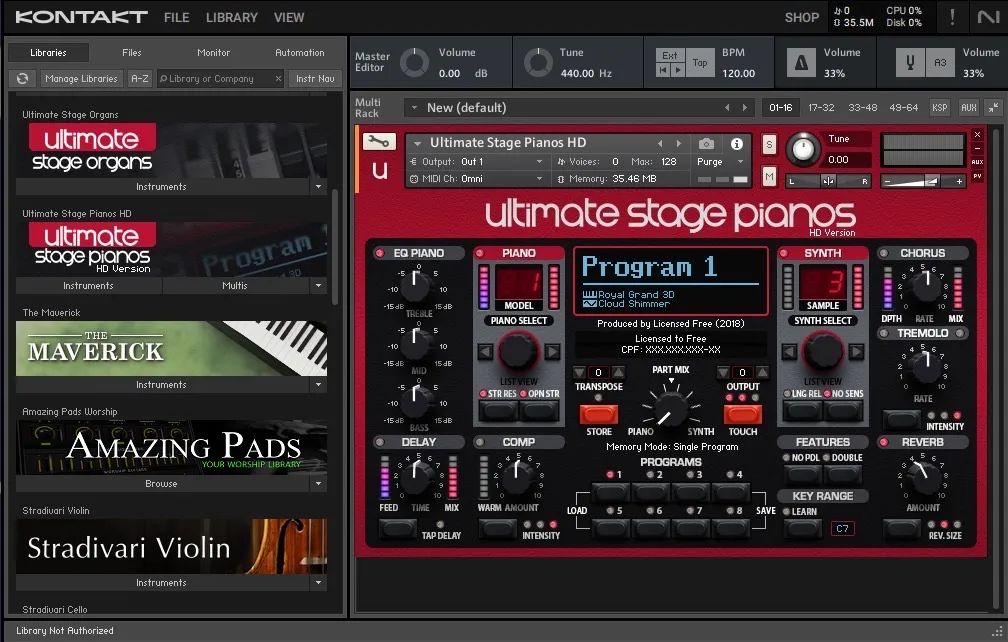Open the LIBRARY menu
1008x642 pixels.
[231, 17]
